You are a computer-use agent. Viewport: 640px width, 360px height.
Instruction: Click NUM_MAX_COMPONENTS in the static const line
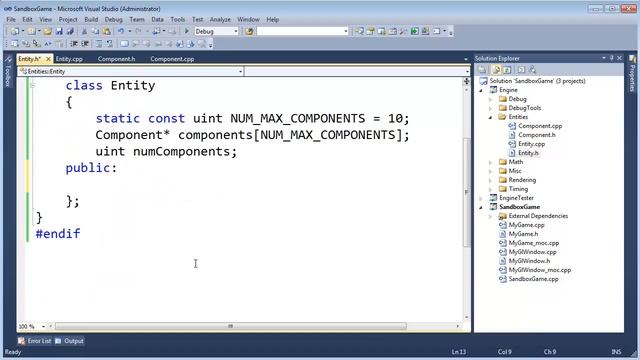(x=298, y=118)
